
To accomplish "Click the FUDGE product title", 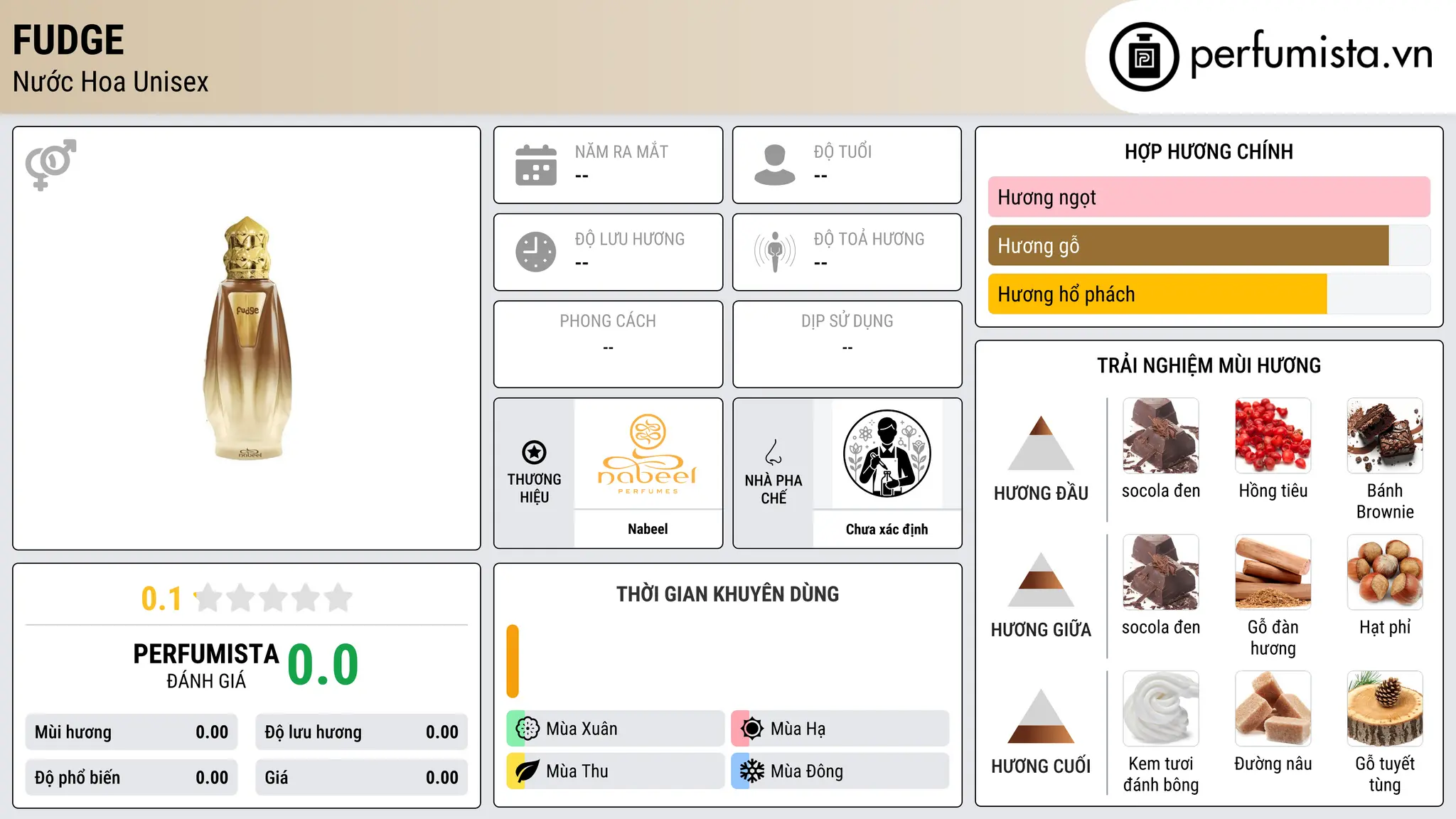I will [68, 41].
